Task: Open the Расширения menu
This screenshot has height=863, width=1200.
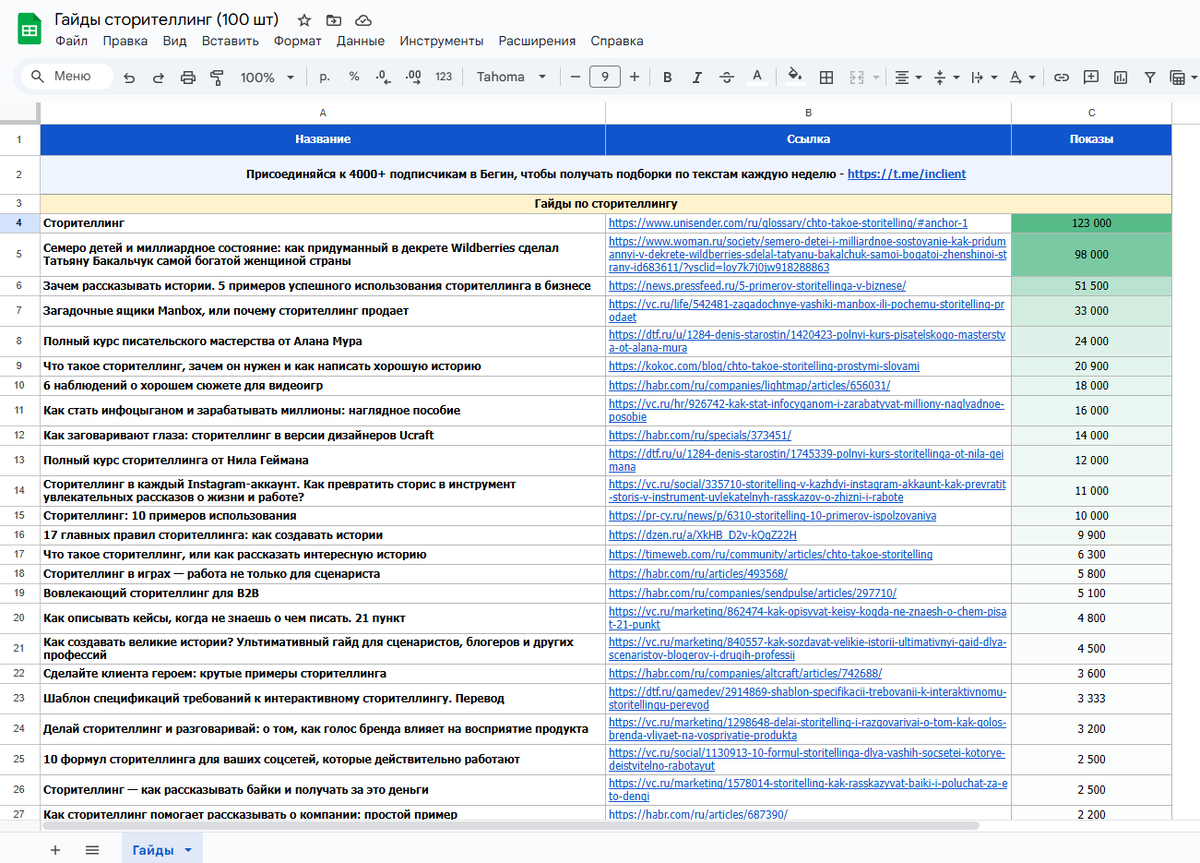Action: [x=537, y=41]
